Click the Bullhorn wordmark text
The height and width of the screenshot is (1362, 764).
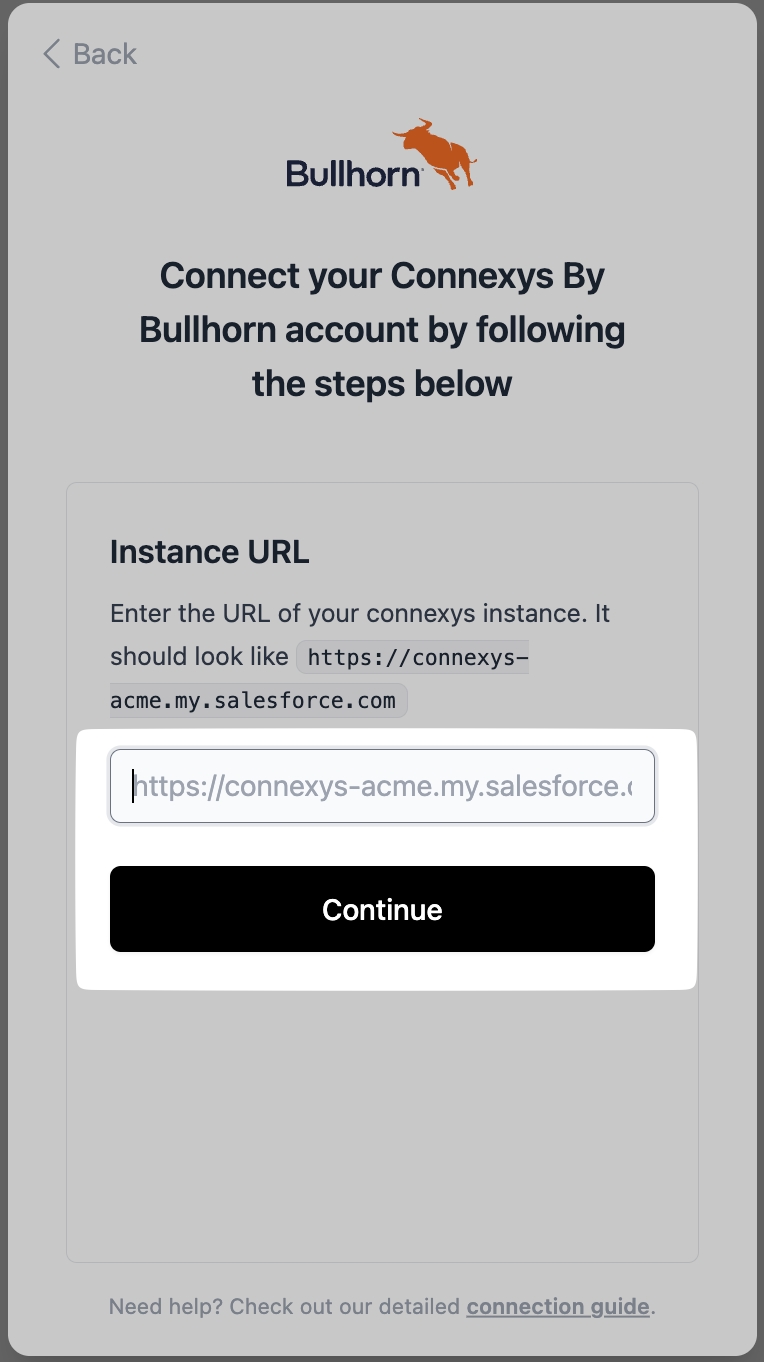point(354,173)
